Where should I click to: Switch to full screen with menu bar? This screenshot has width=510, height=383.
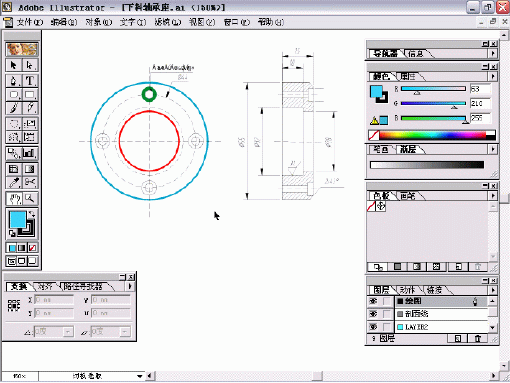pyautogui.click(x=22, y=261)
